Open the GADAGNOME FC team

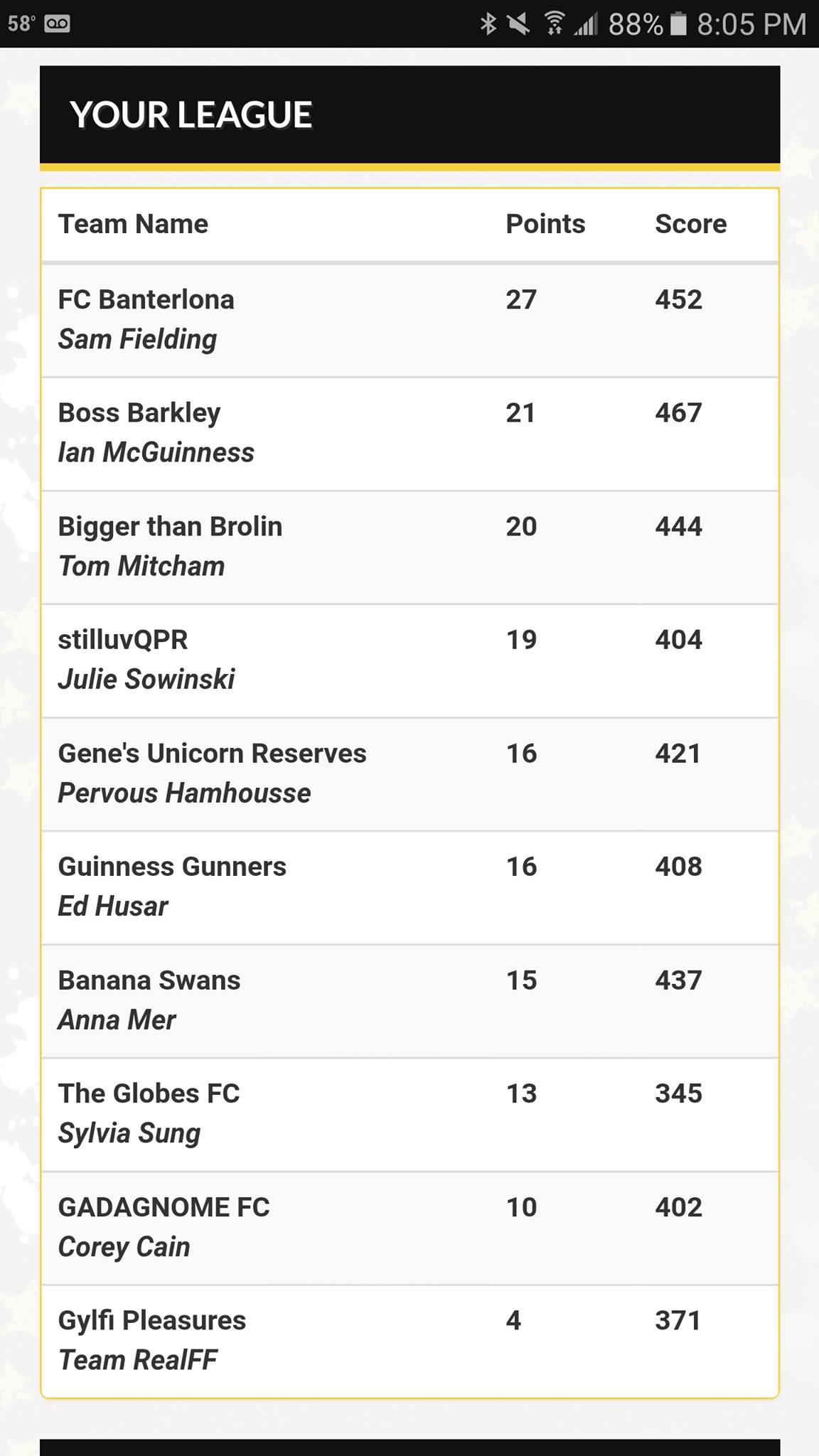tap(409, 1228)
